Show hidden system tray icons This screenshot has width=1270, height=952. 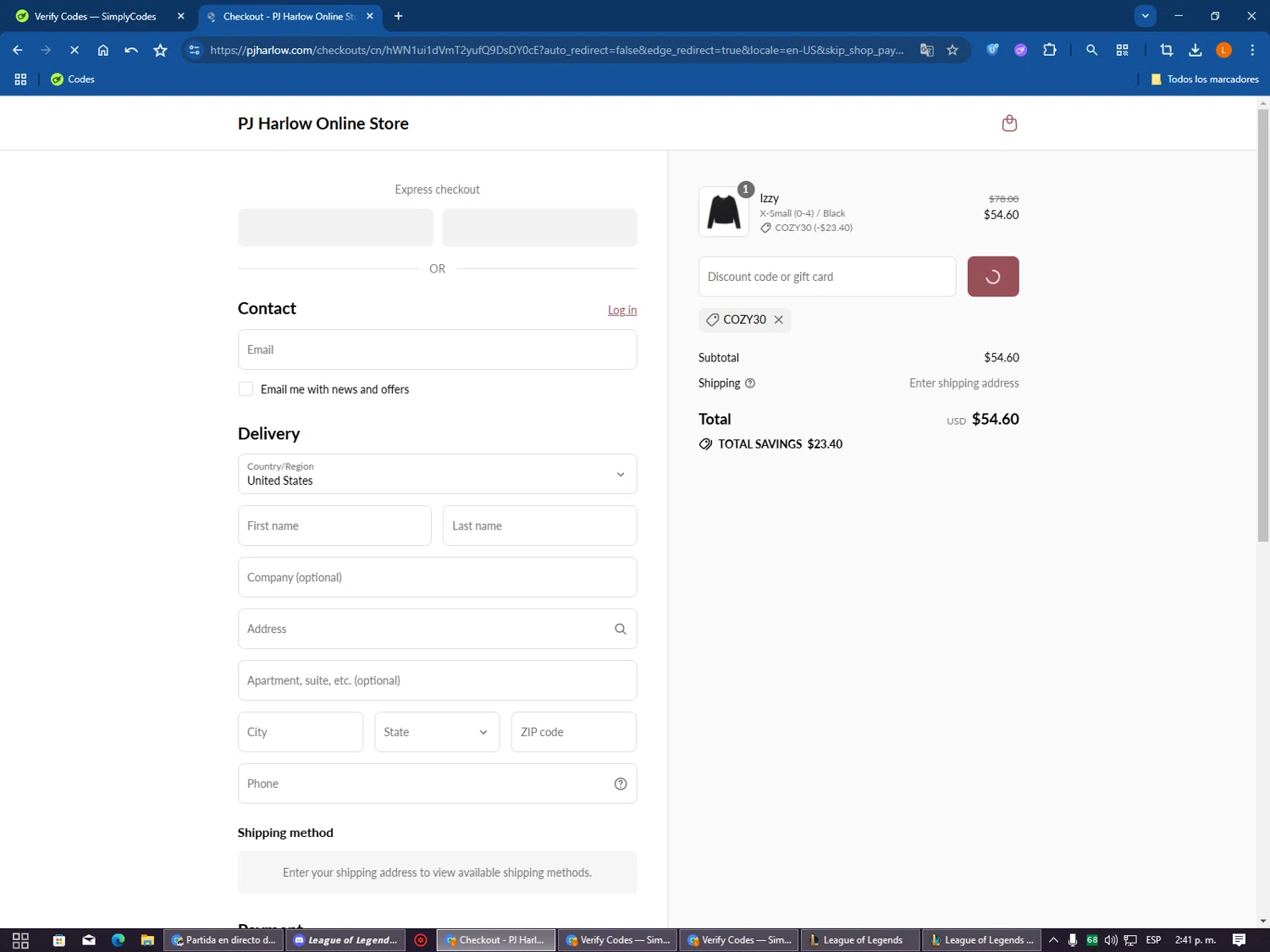pos(1053,940)
